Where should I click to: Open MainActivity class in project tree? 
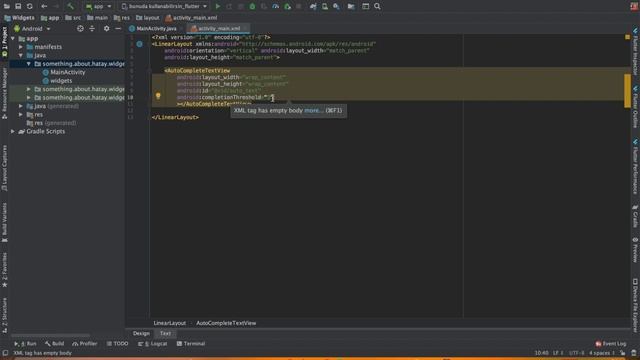(x=64, y=72)
